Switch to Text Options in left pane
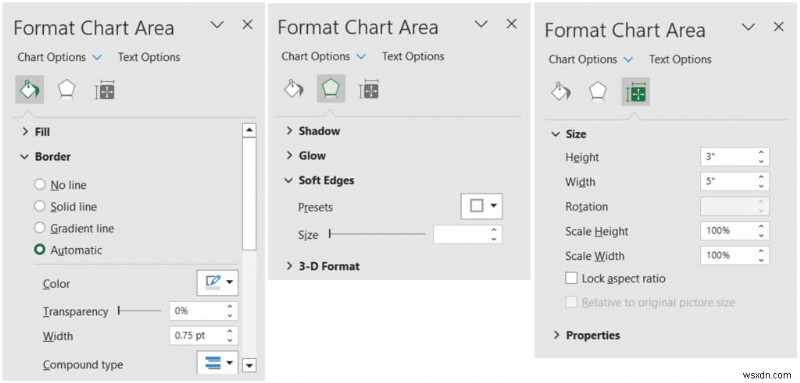This screenshot has width=800, height=383. tap(149, 57)
